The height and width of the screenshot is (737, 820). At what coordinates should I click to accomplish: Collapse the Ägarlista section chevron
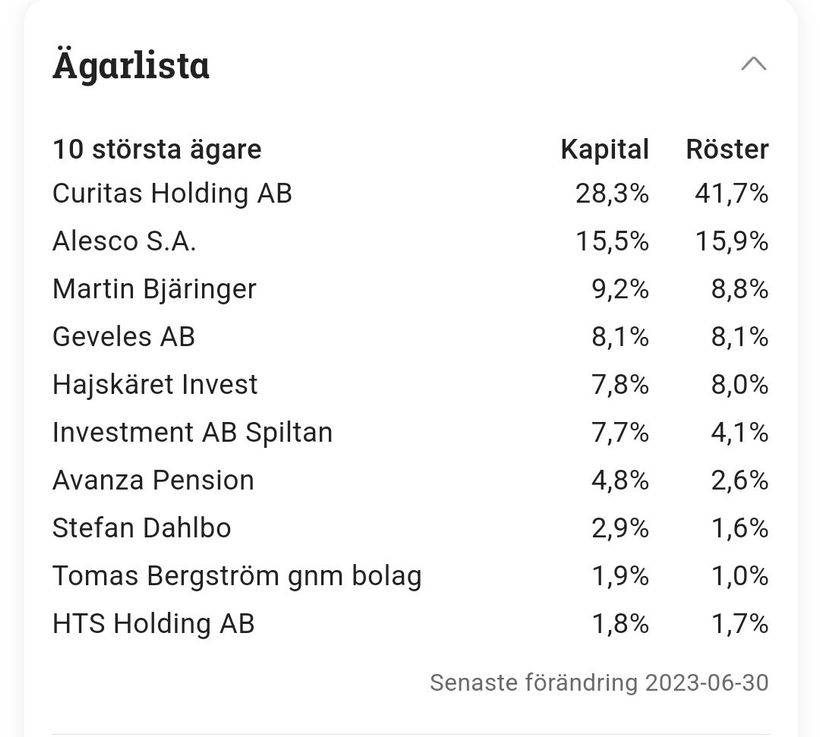(753, 65)
